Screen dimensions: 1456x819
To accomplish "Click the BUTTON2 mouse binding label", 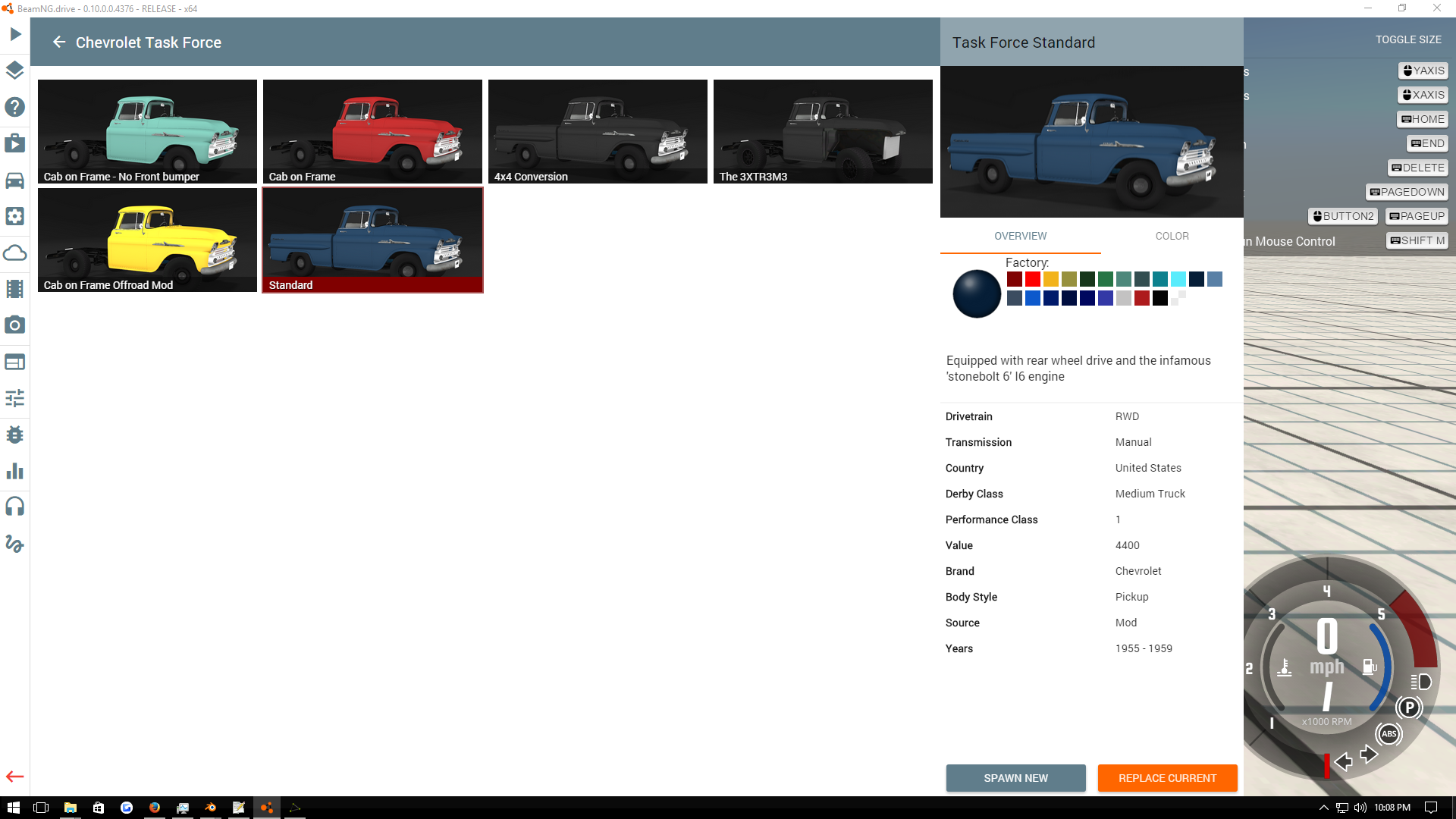I will coord(1343,216).
